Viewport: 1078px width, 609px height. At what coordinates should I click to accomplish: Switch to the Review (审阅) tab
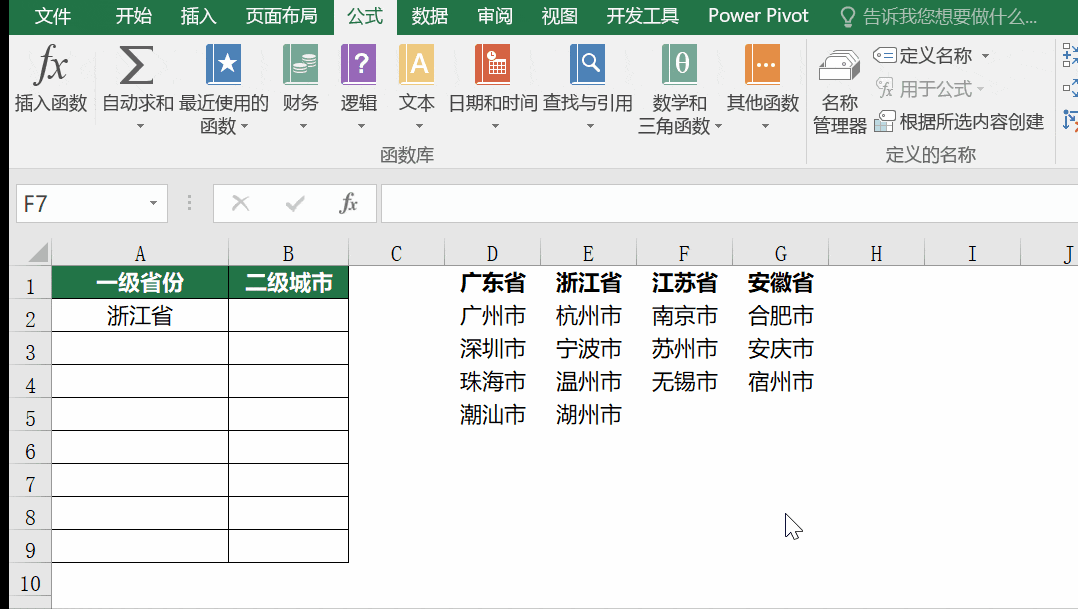tap(495, 16)
